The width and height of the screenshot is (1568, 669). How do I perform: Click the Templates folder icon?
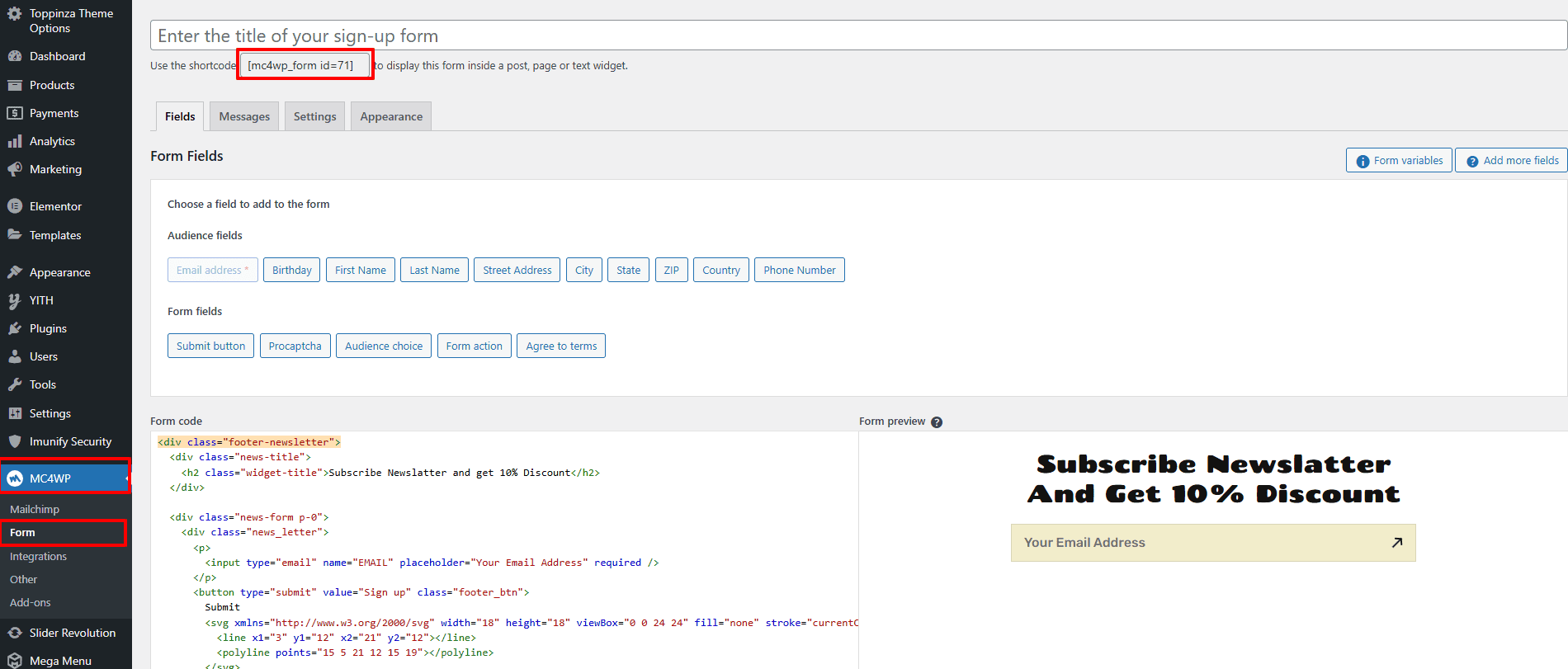pos(15,234)
